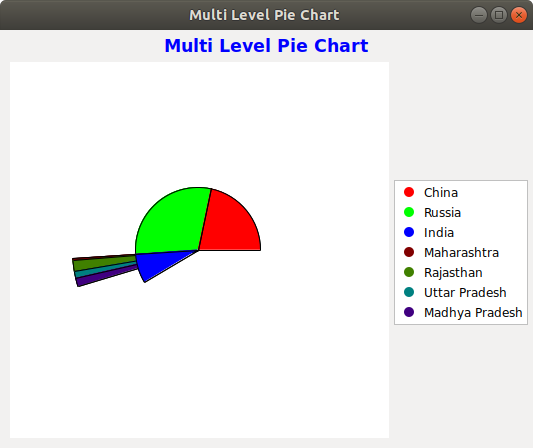This screenshot has width=533, height=448.
Task: Select the olive green Rajasthan outer slice
Action: pos(104,262)
